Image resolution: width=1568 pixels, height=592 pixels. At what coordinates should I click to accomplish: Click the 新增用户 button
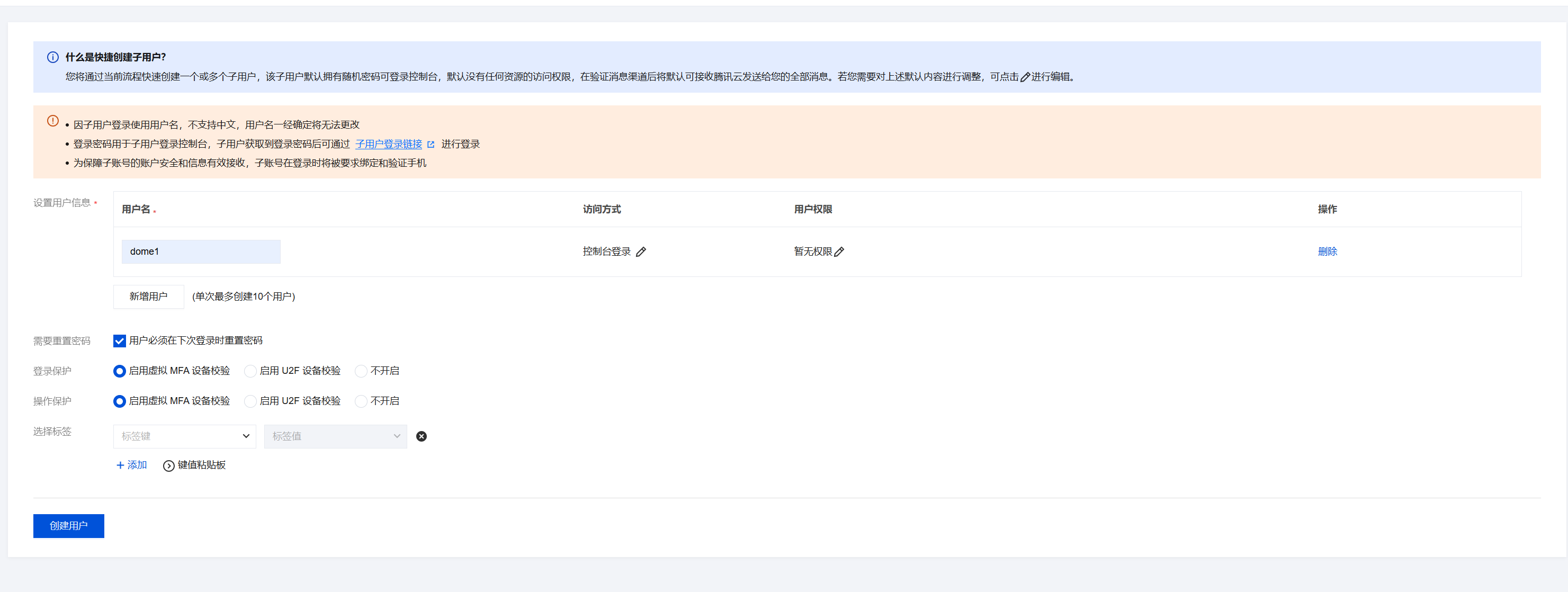148,297
